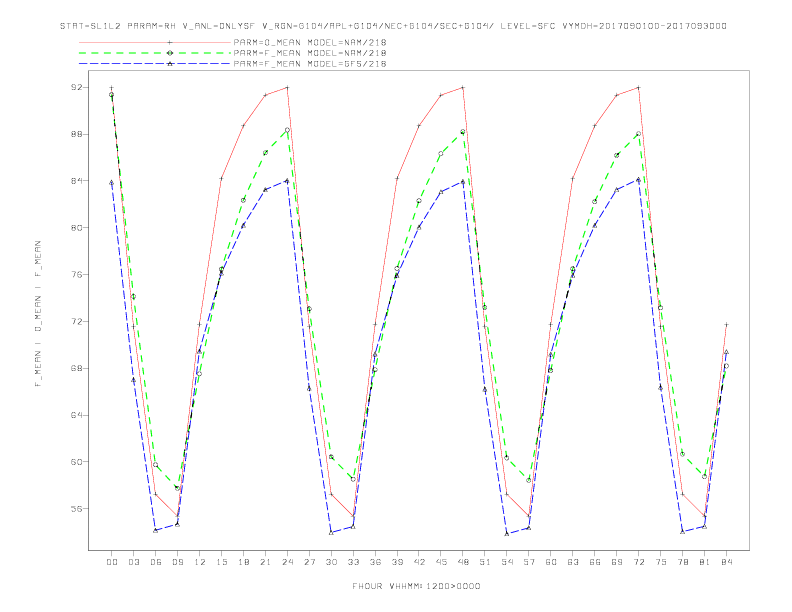Image resolution: width=792 pixels, height=612 pixels.
Task: Click y-axis tick label 84
Action: tap(76, 181)
